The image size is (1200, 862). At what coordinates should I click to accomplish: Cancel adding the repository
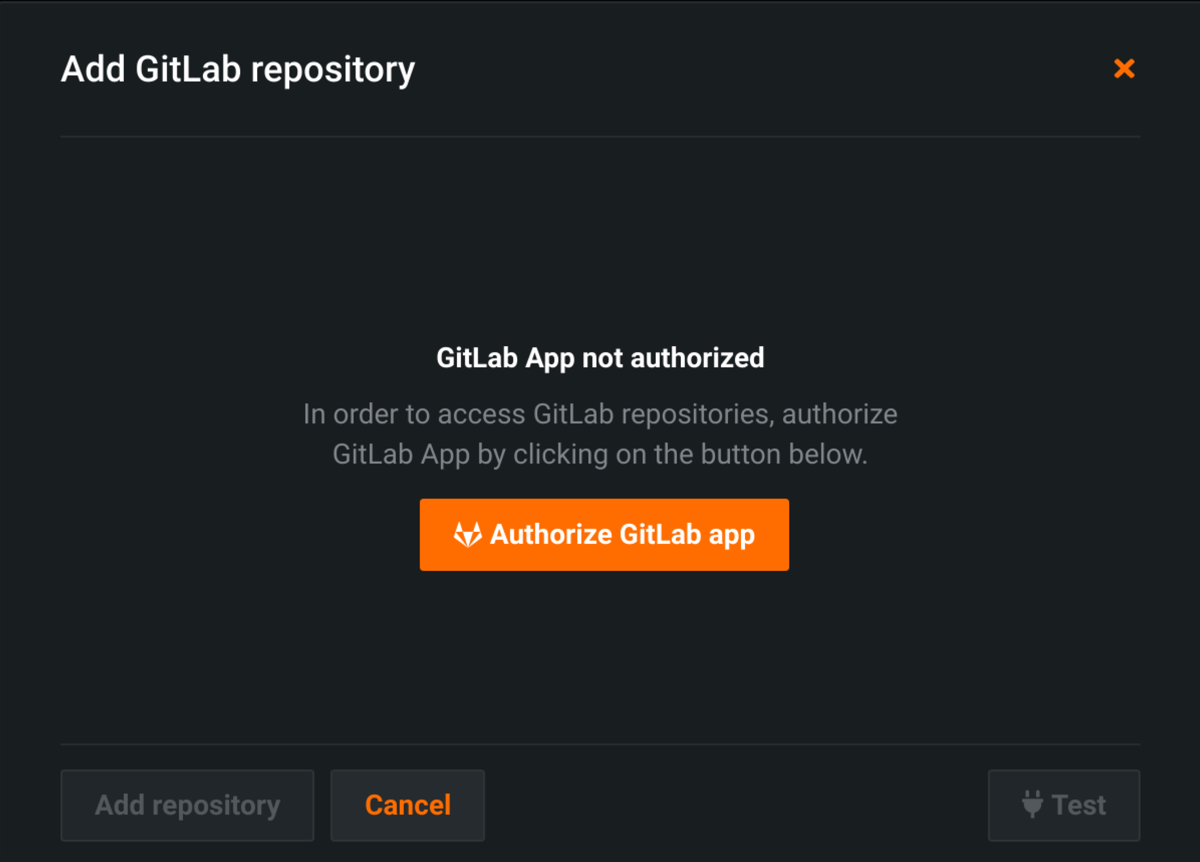point(407,805)
